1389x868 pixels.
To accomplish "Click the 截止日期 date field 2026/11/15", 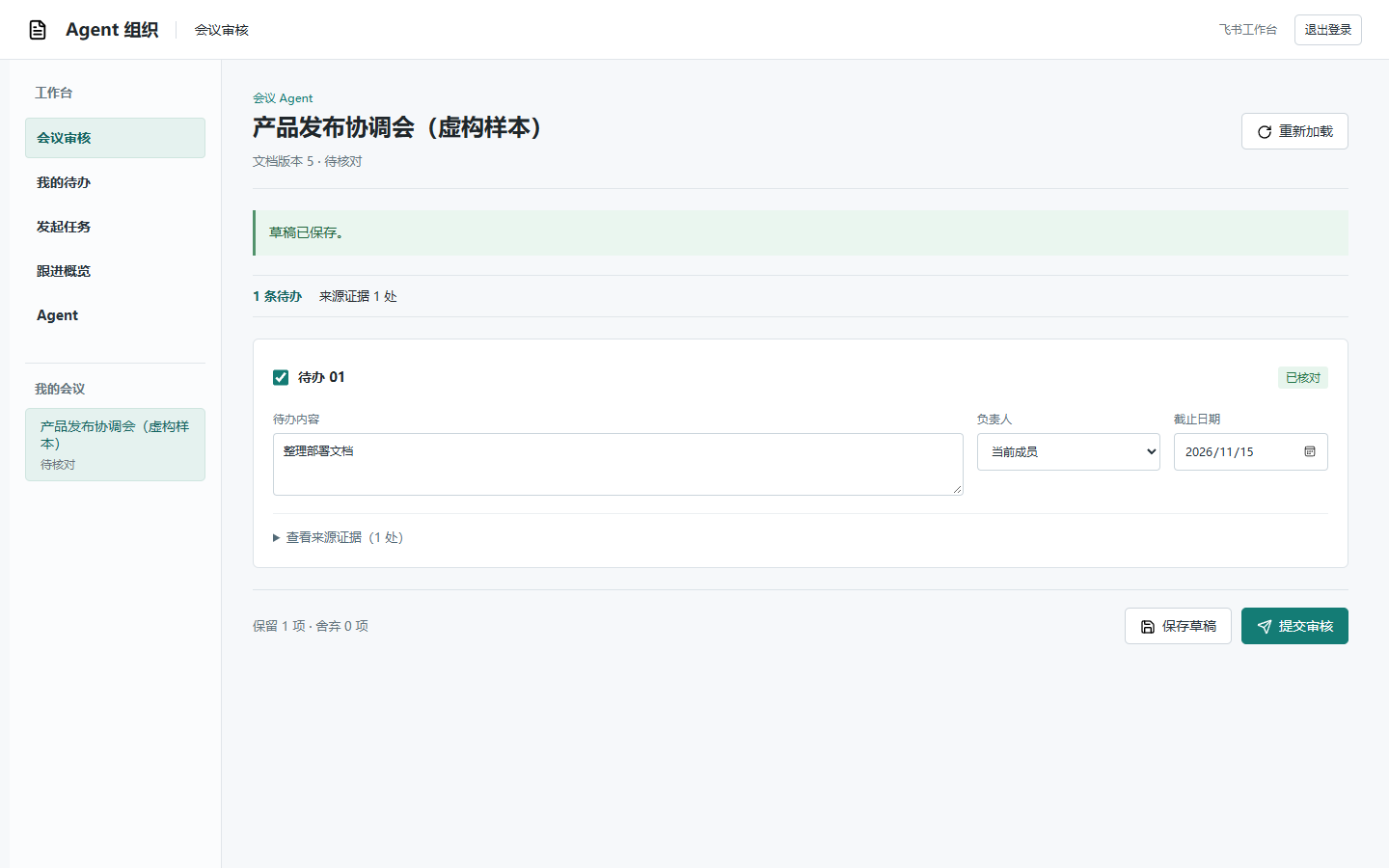I will tap(1251, 451).
